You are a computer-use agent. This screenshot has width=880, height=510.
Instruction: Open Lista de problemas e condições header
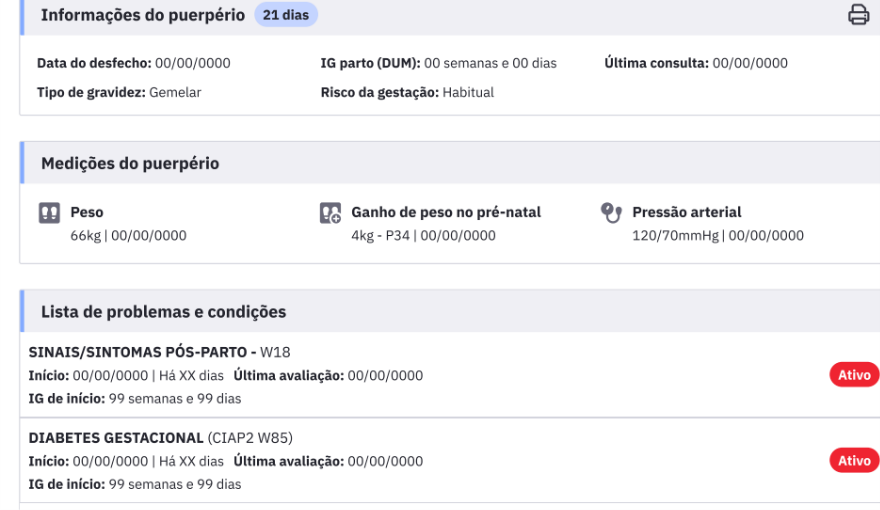163,312
